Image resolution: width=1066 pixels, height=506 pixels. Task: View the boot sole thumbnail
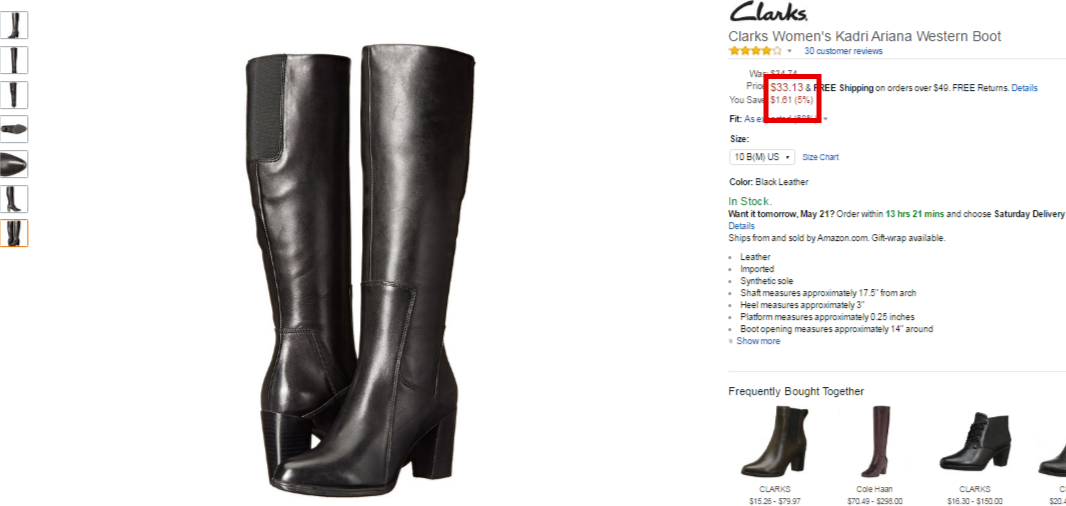pos(14,129)
